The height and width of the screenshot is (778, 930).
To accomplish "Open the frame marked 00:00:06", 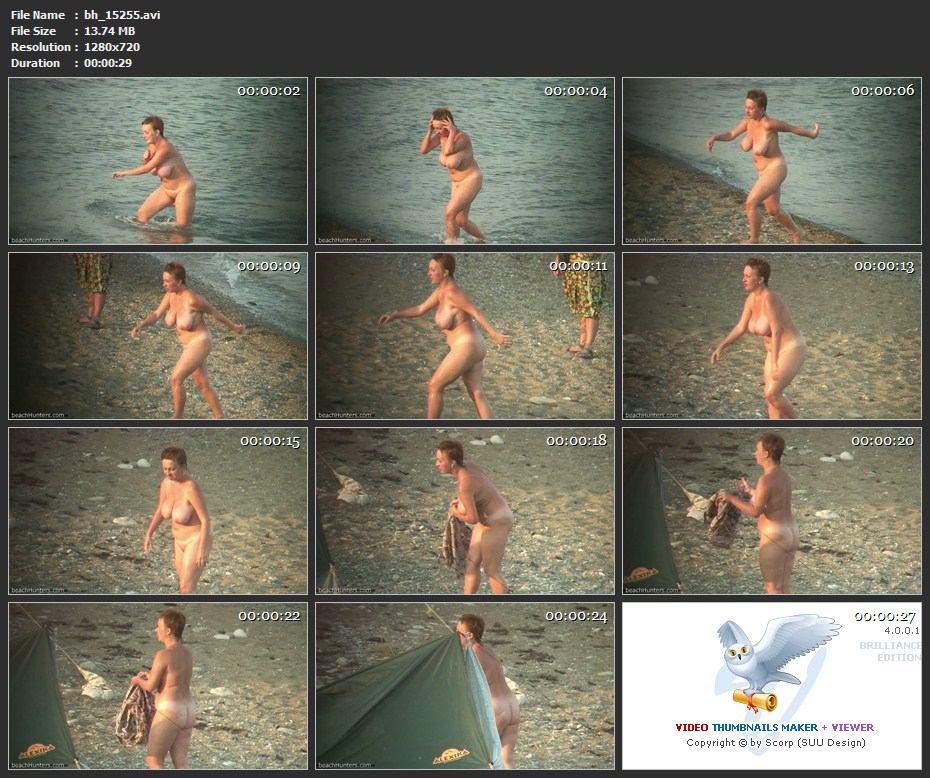I will pos(772,161).
